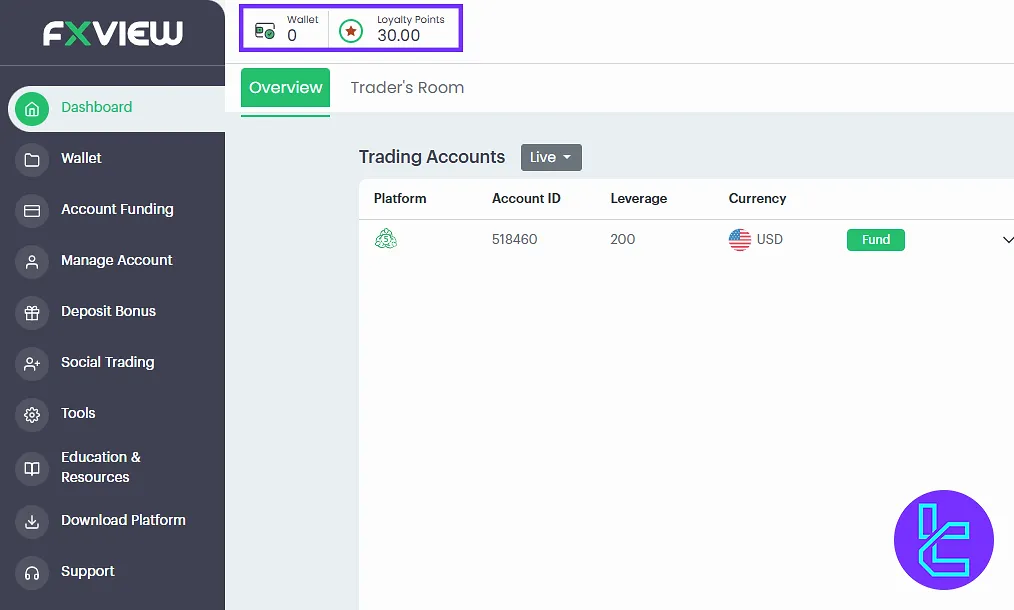
Task: Click the USD currency text
Action: [769, 239]
